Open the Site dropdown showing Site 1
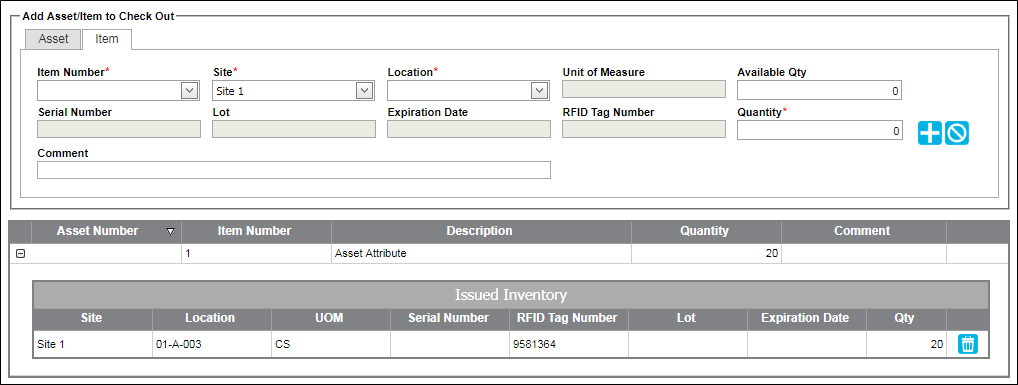This screenshot has height=385, width=1018. 365,91
